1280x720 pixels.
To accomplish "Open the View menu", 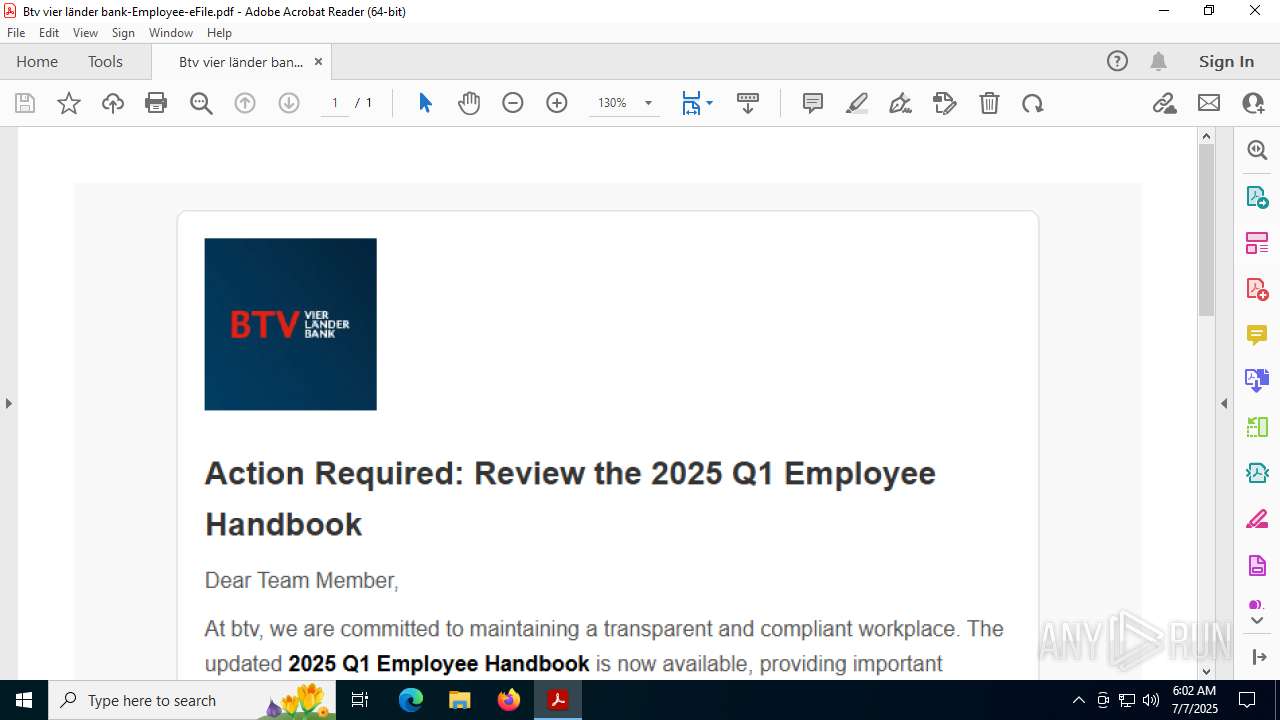I will [x=85, y=33].
